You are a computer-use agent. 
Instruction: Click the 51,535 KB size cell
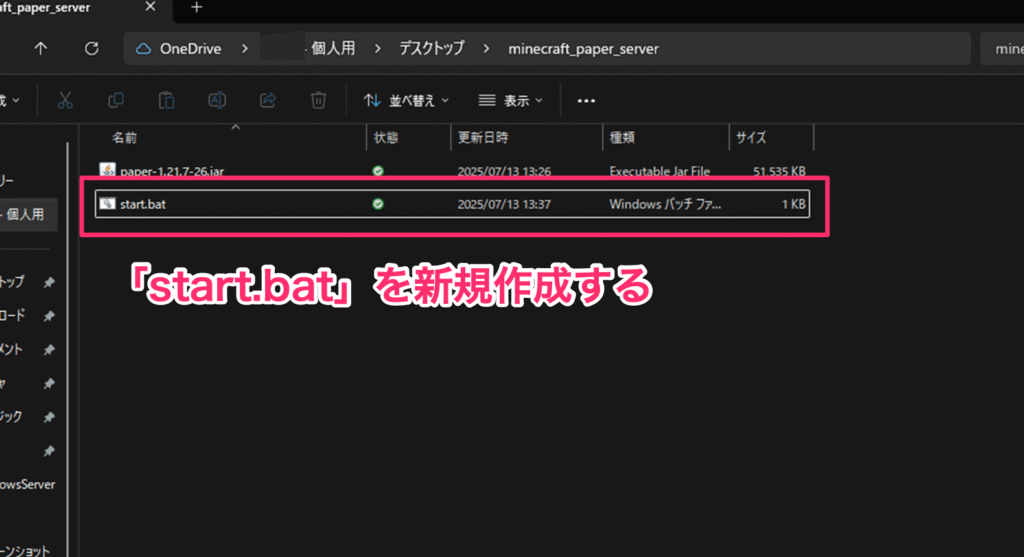pyautogui.click(x=779, y=171)
